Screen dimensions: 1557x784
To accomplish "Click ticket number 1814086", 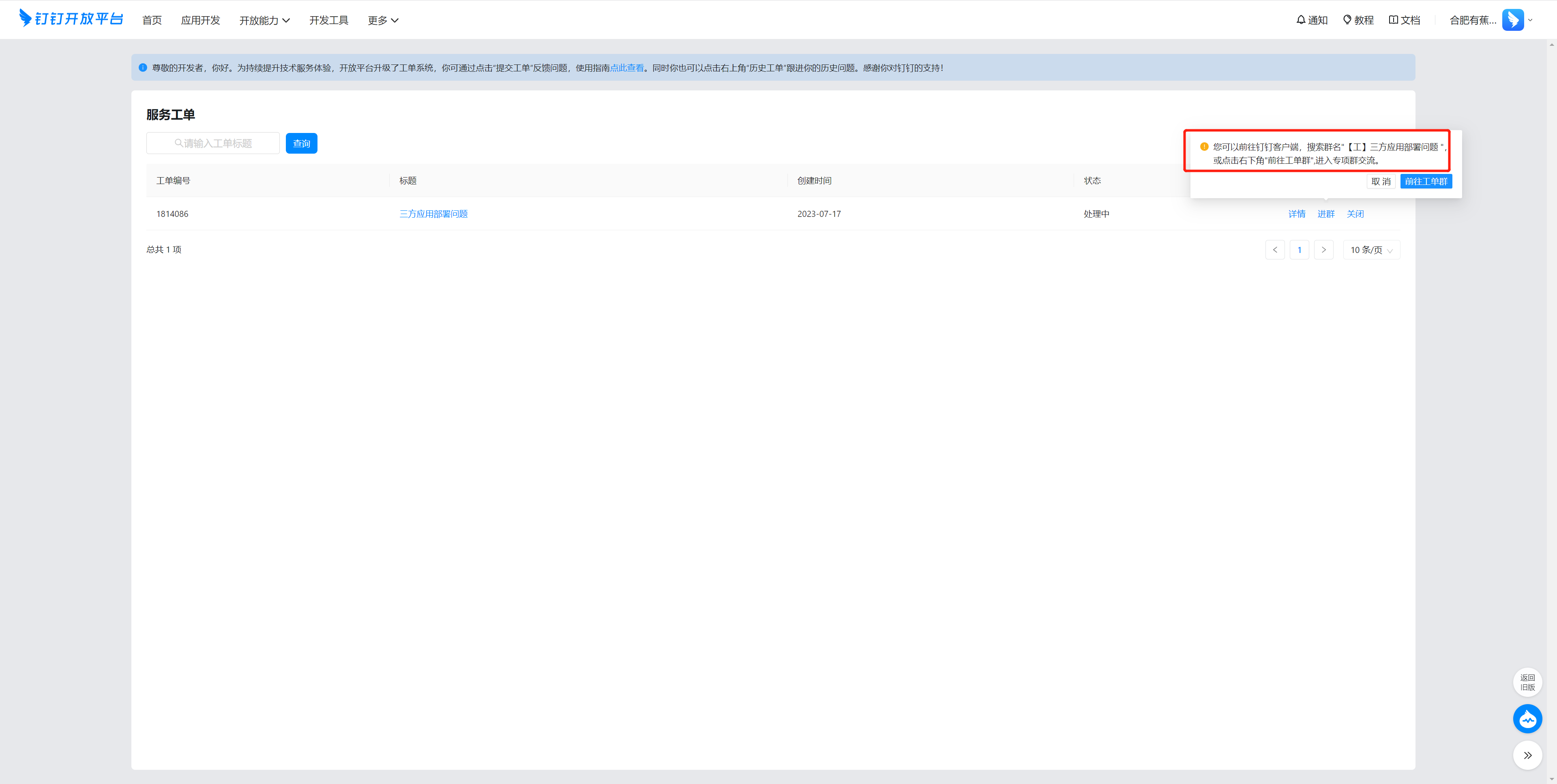I will coord(172,214).
